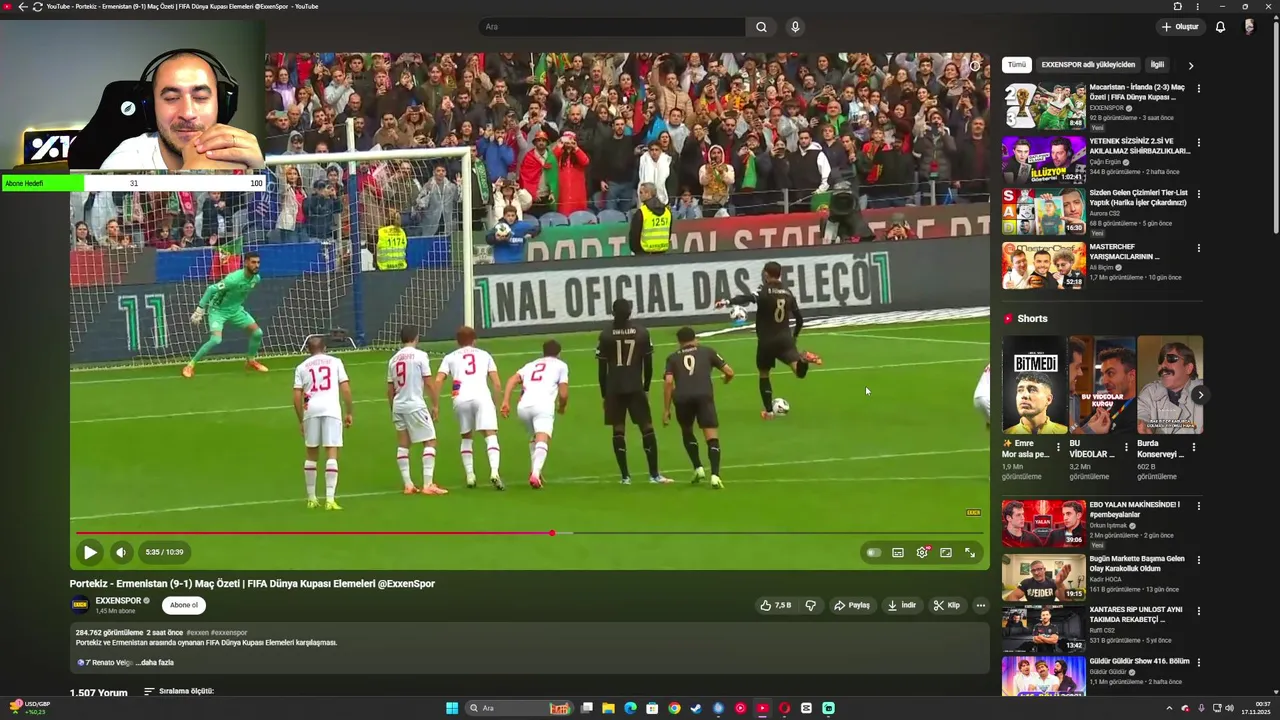This screenshot has height=720, width=1280.
Task: Go back with browser back arrow
Action: point(23,6)
